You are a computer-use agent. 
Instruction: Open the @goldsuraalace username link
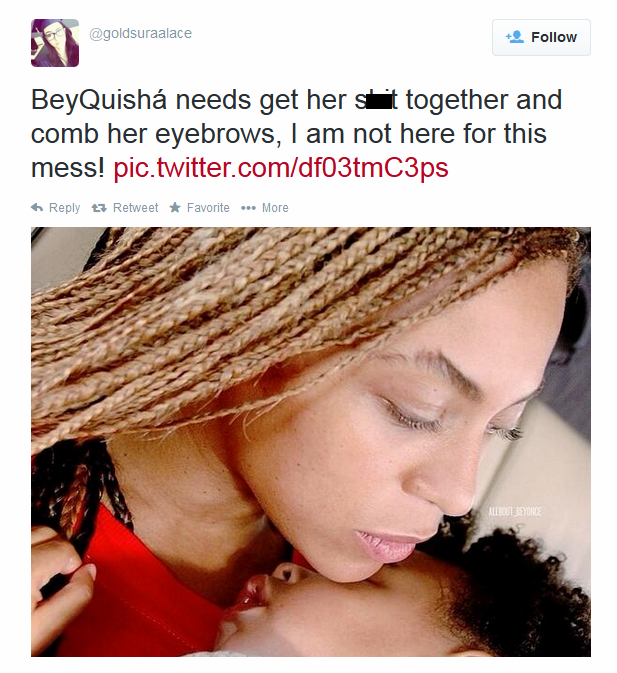[x=140, y=33]
